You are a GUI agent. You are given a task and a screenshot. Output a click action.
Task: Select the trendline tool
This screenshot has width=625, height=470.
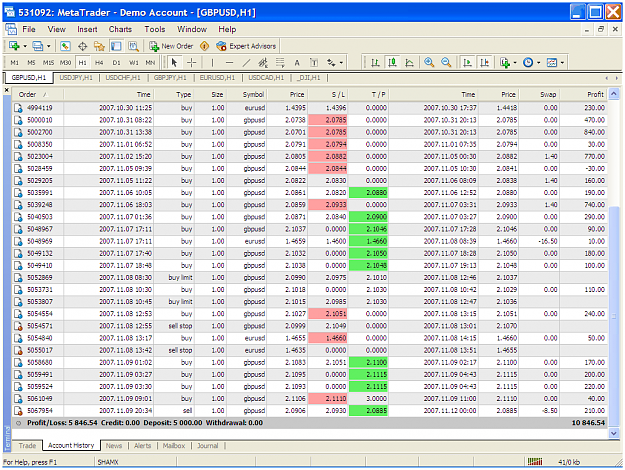(x=246, y=63)
